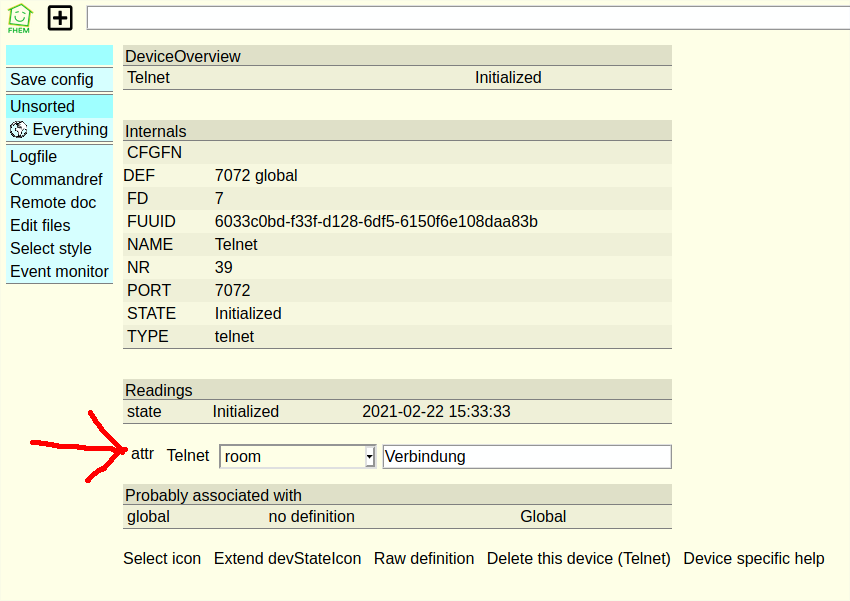The height and width of the screenshot is (601, 850).
Task: Open the Unsorted room
Action: (x=43, y=107)
